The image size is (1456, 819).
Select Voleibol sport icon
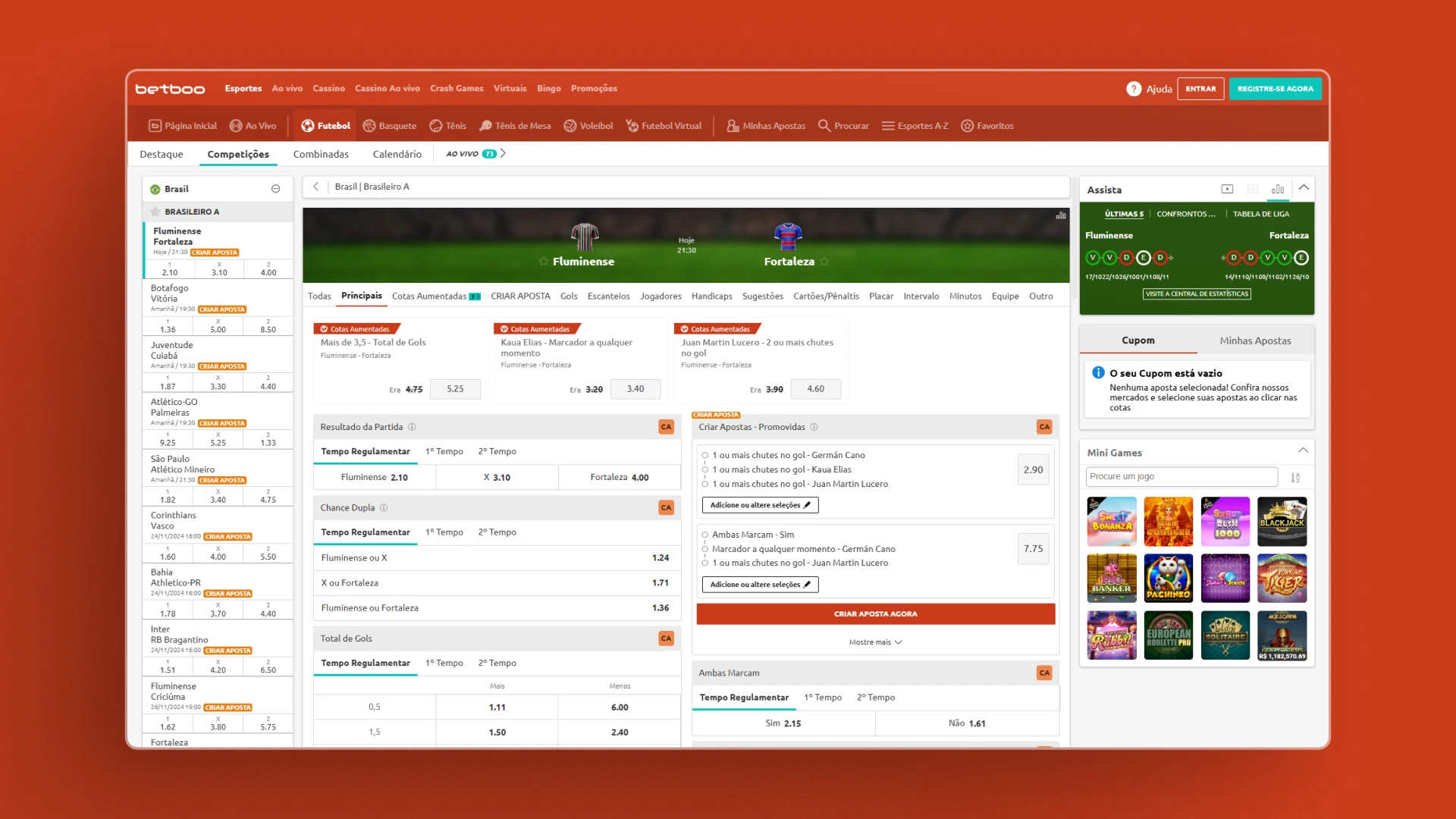pos(570,126)
